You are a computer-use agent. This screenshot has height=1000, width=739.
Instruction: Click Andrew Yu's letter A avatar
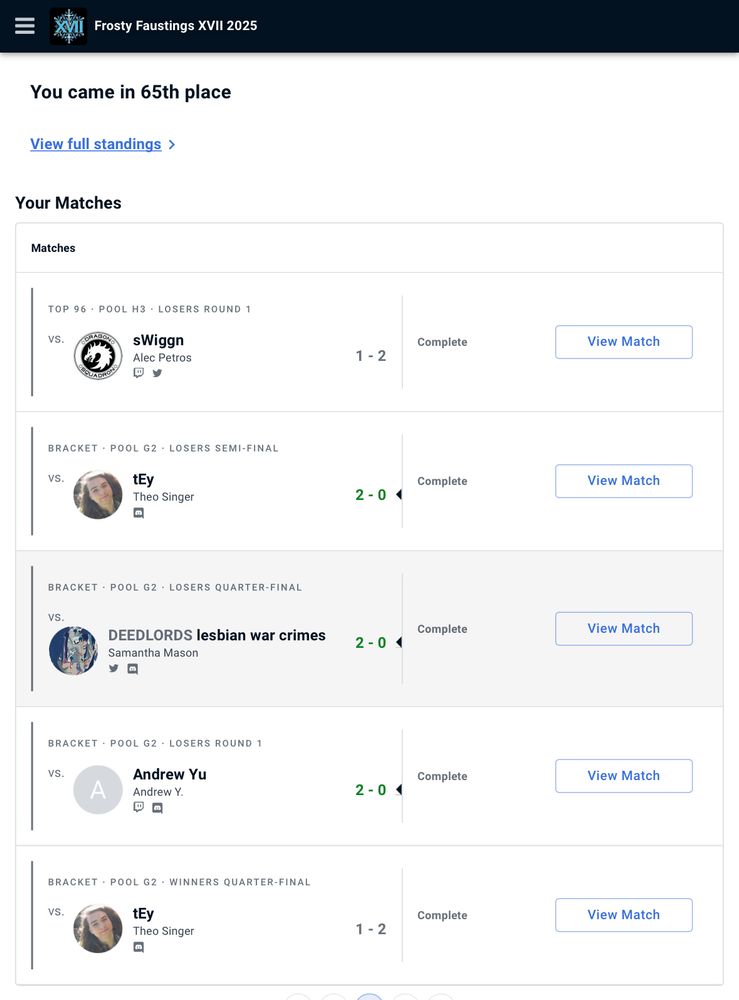point(98,790)
